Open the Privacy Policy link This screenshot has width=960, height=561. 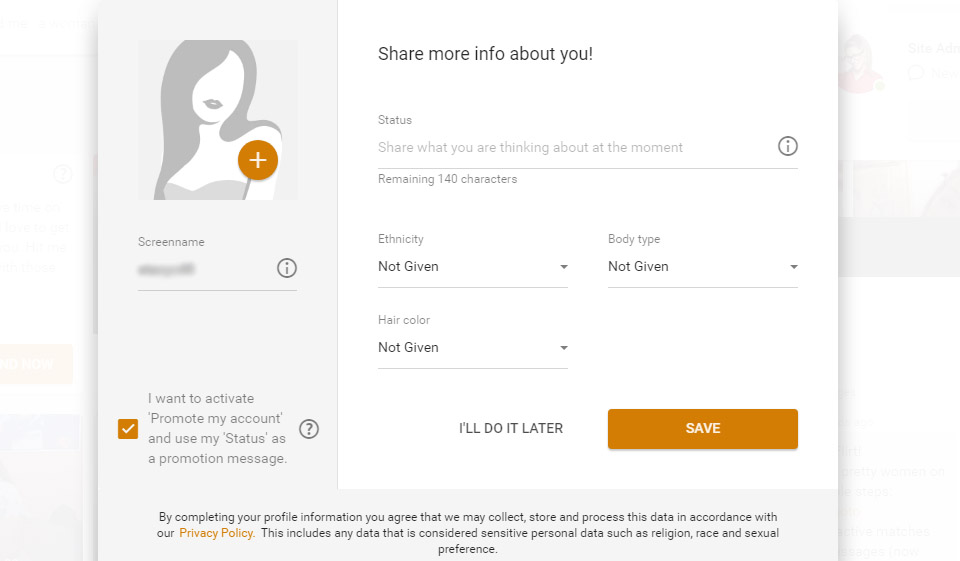pyautogui.click(x=216, y=533)
